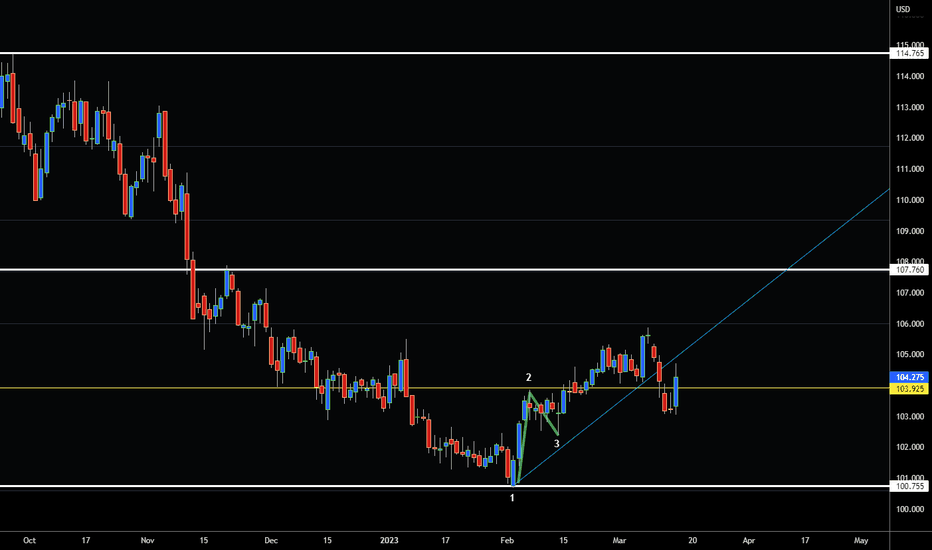Click the text annotation "3" near the green path
This screenshot has height=550, width=932.
556,444
